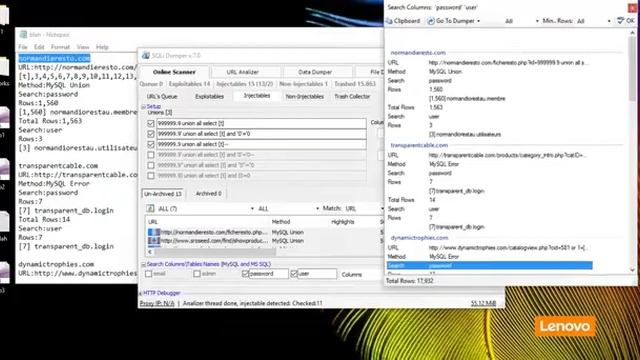Open the Notepad File menu
Screen dimensions: 640x360
[23, 47]
